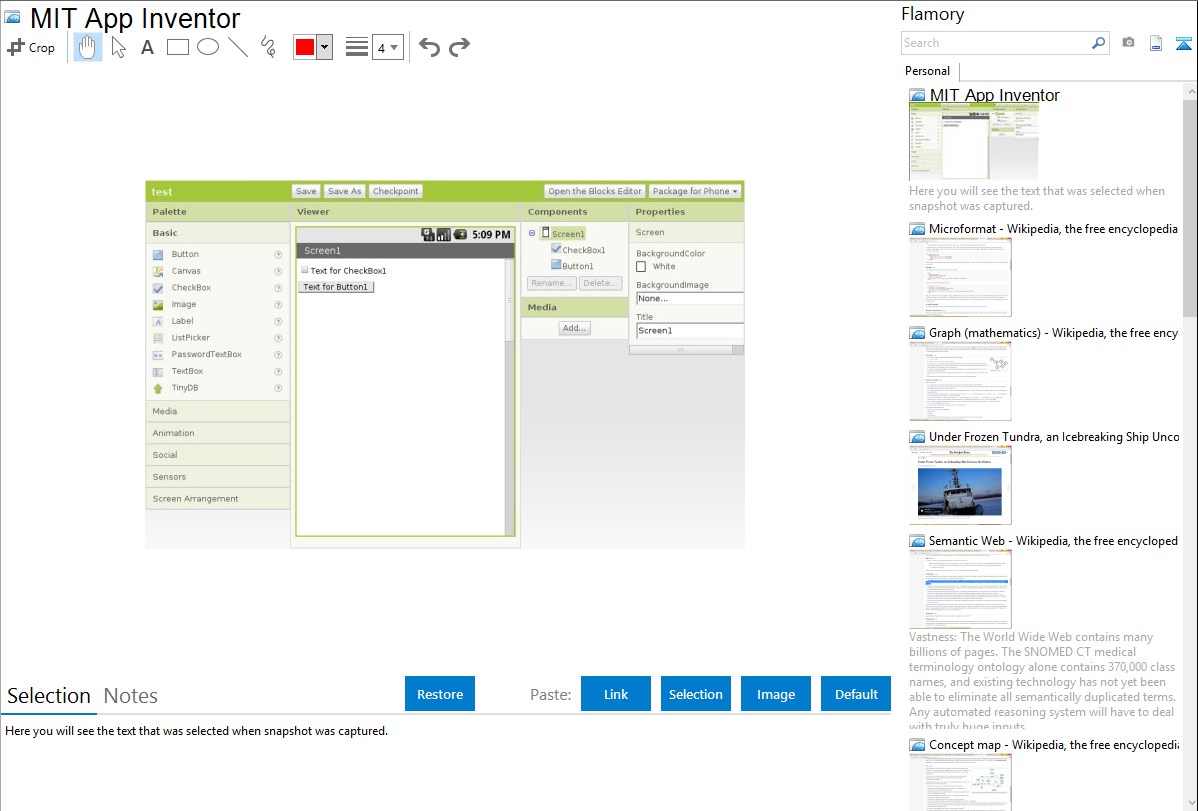Redo the last undone action
This screenshot has width=1198, height=811.
click(459, 47)
